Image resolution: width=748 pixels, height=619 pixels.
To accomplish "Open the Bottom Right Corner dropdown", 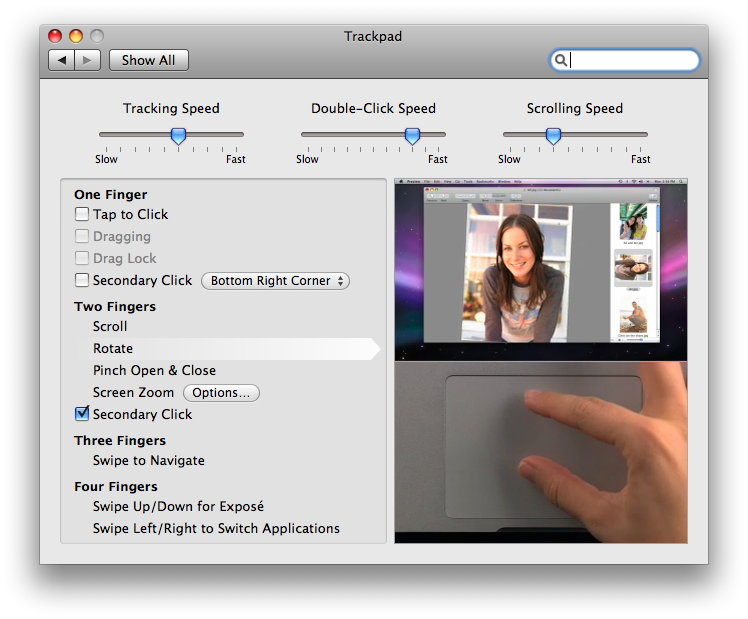I will pos(275,281).
